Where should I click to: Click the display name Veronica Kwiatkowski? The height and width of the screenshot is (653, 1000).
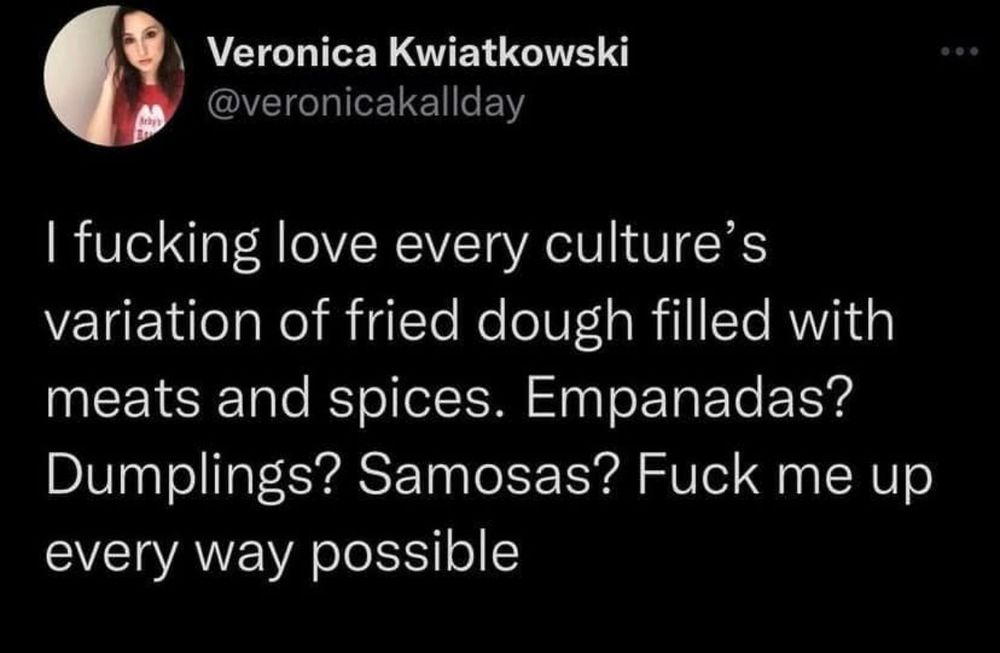click(419, 52)
